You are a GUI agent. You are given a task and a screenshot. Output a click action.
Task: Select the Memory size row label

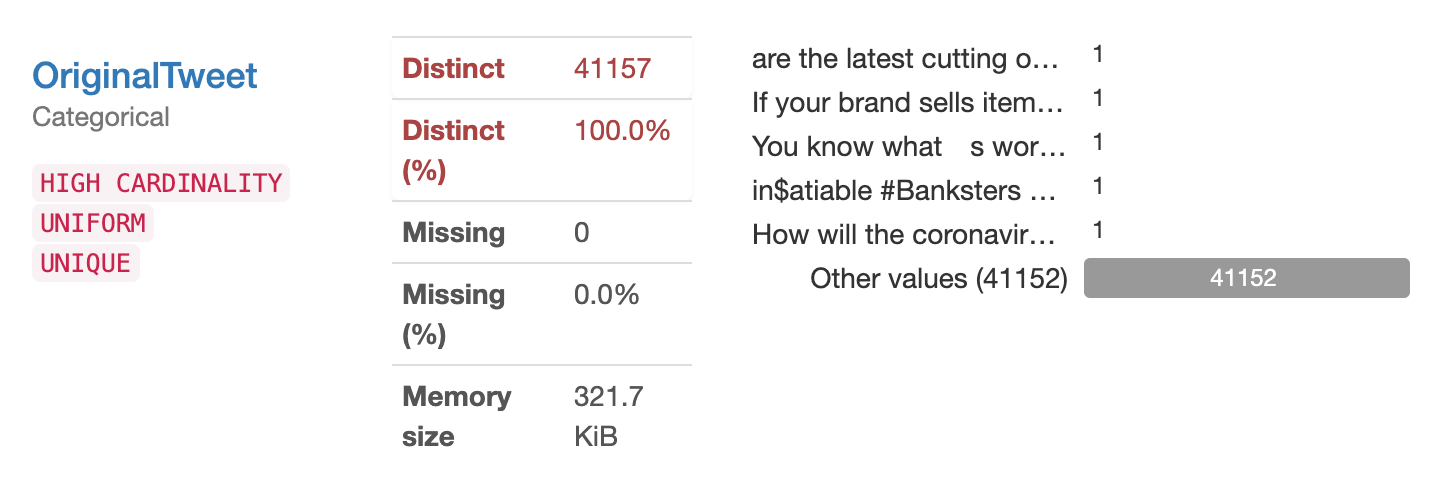456,416
